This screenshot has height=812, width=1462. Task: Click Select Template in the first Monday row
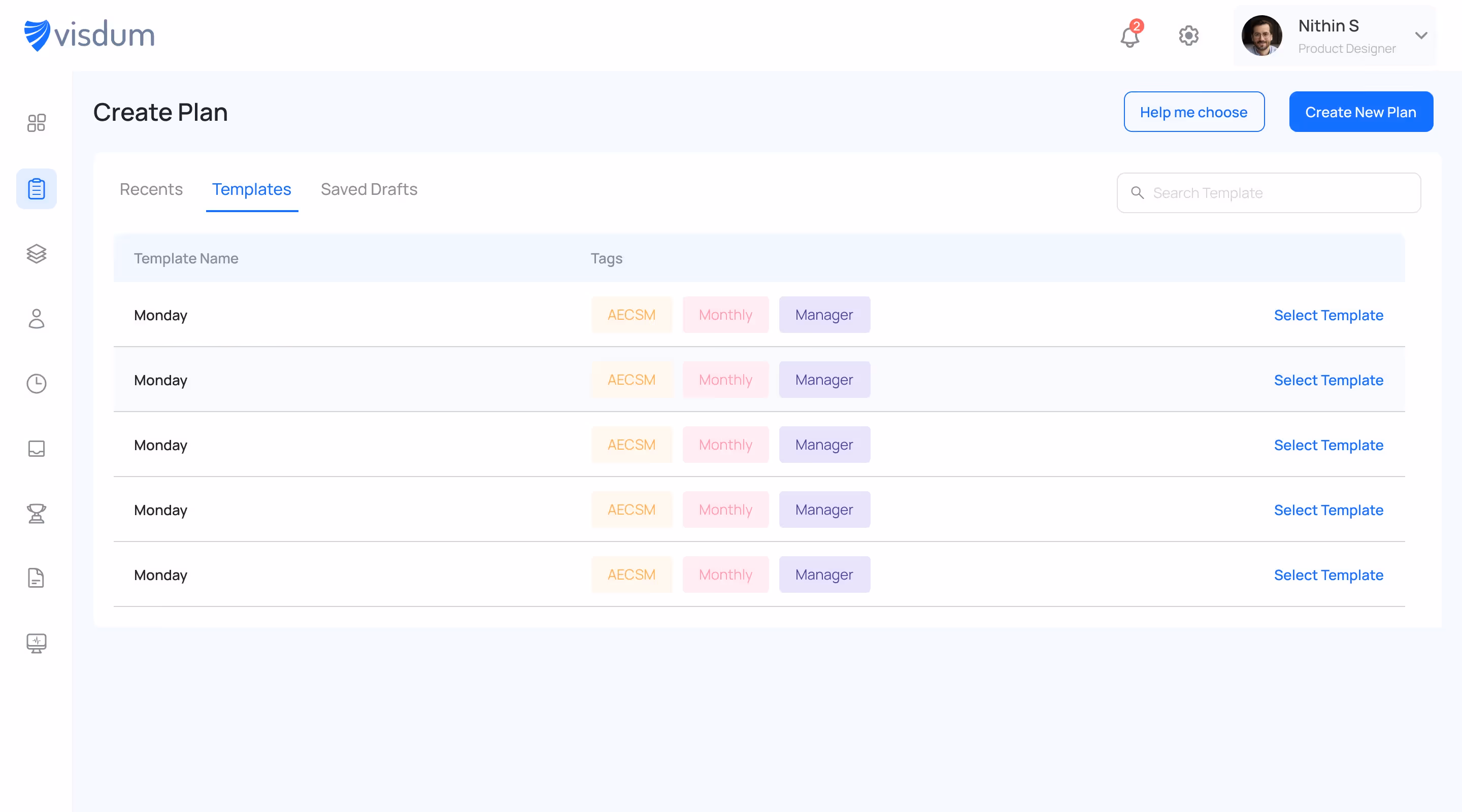point(1328,315)
